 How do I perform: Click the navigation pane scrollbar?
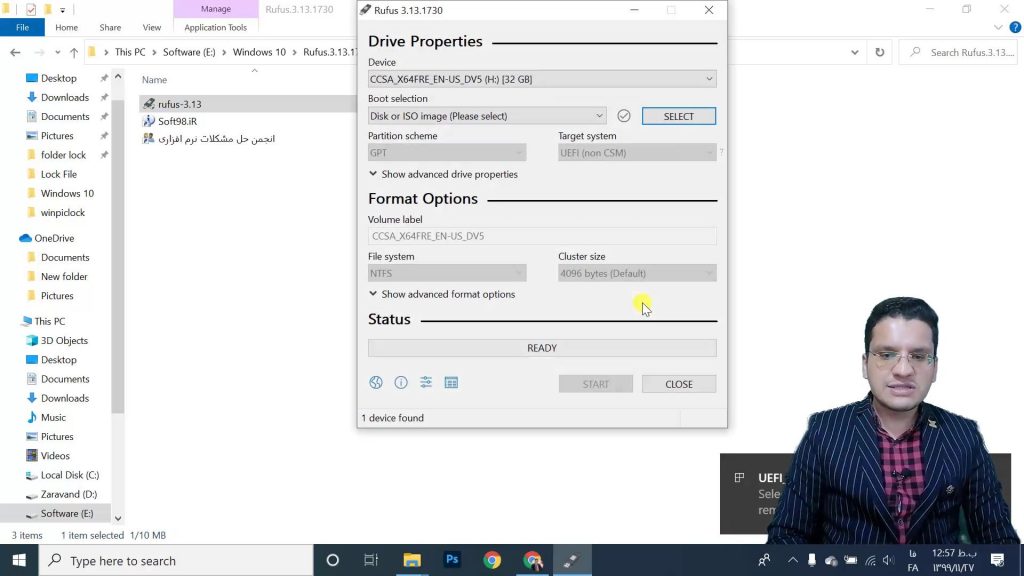click(118, 255)
